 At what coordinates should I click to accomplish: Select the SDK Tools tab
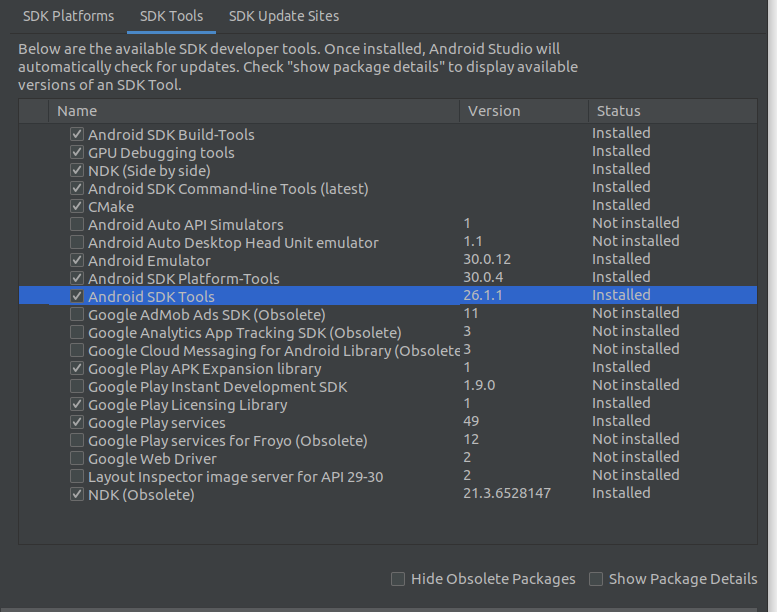tap(171, 16)
